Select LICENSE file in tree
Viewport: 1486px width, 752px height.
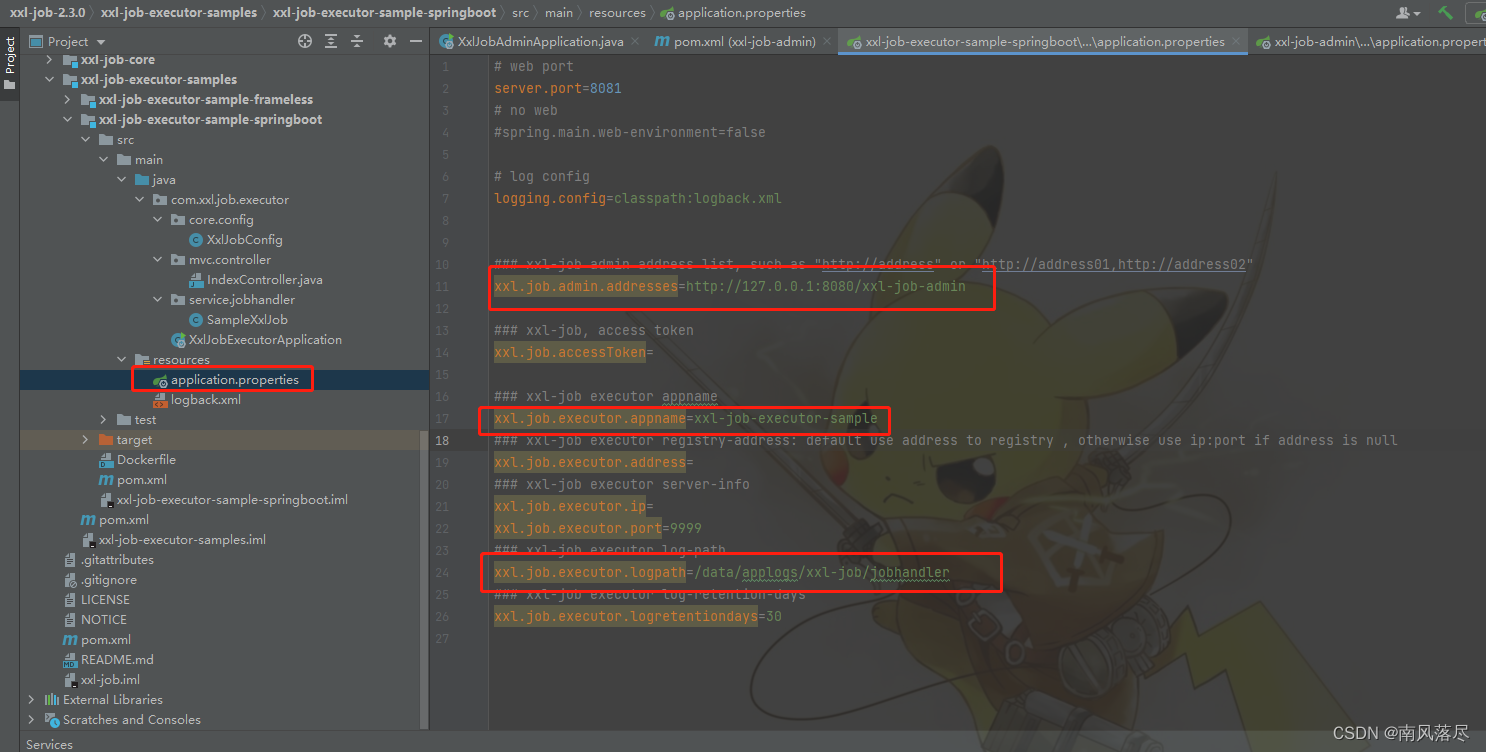105,600
